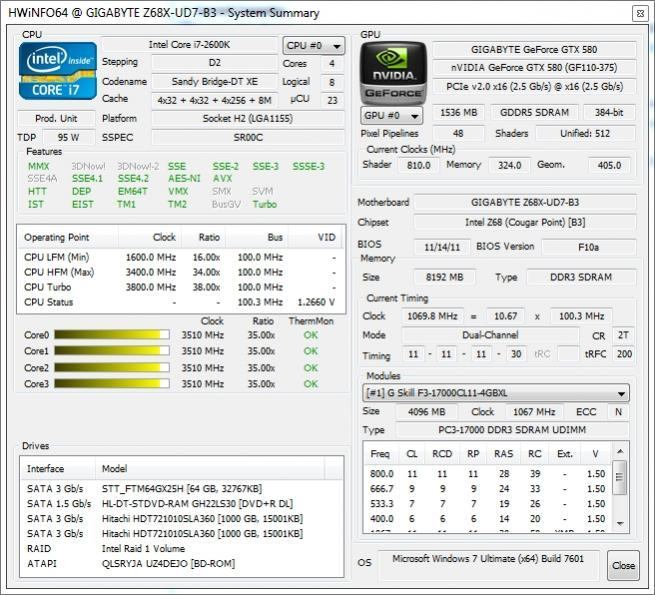
Task: Click the BIOS Version F10a field
Action: pyautogui.click(x=589, y=247)
